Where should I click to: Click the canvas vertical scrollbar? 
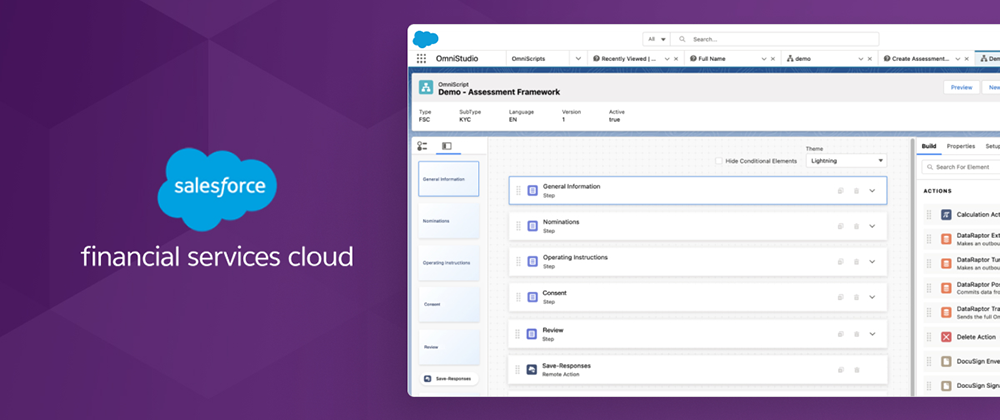point(912,266)
